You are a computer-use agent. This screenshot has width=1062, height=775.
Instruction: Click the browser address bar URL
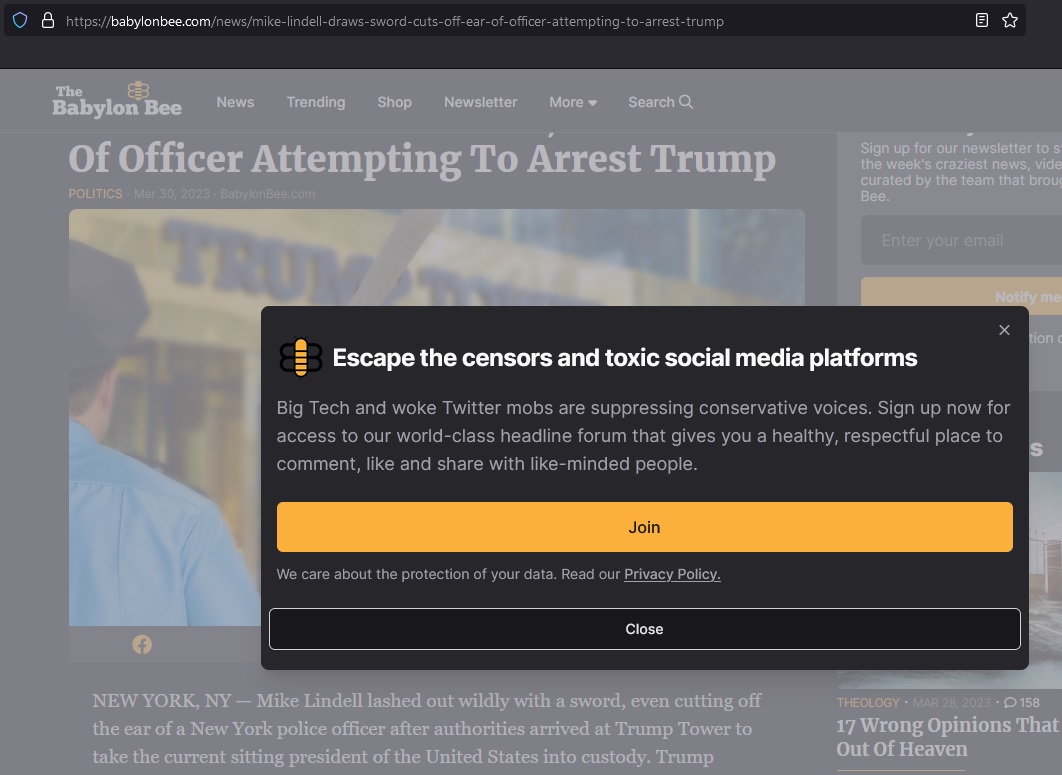pos(395,21)
